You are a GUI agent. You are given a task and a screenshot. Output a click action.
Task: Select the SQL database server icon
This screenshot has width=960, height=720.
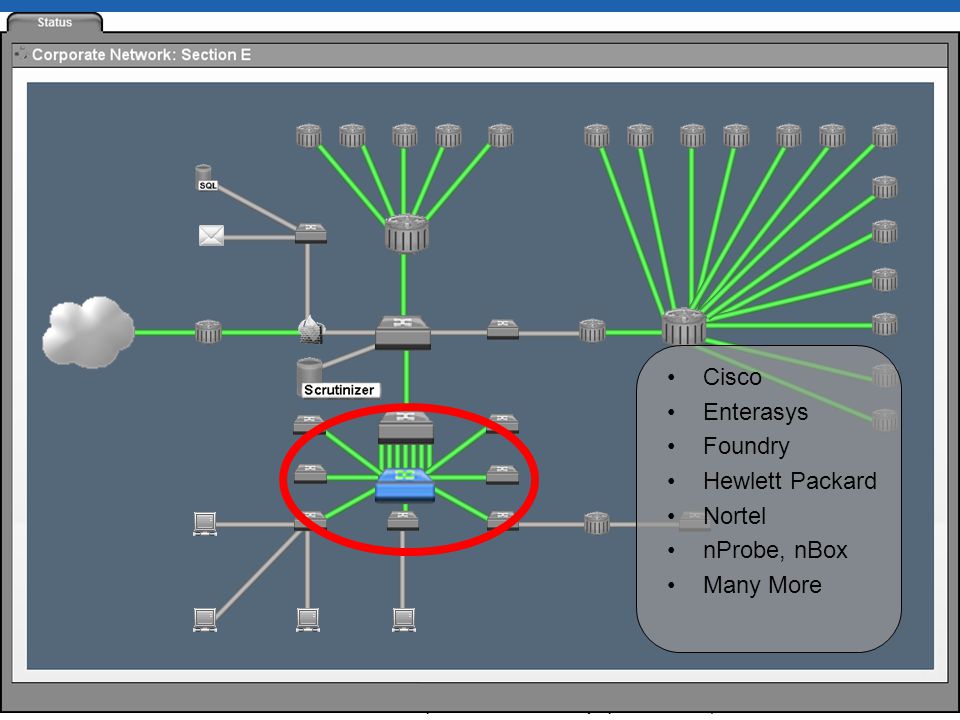[x=204, y=176]
